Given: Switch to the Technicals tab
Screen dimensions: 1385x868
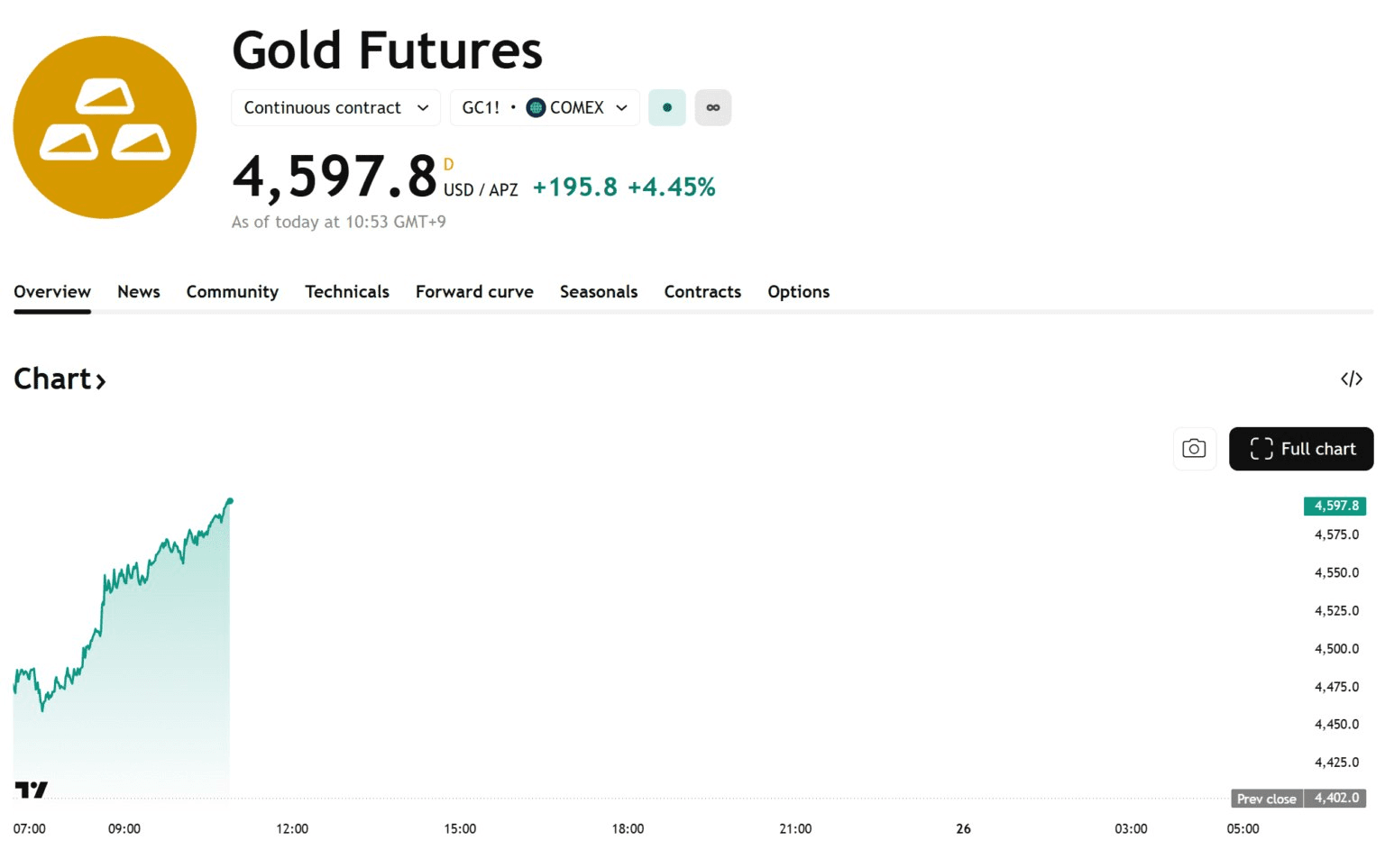Looking at the screenshot, I should click(x=346, y=292).
